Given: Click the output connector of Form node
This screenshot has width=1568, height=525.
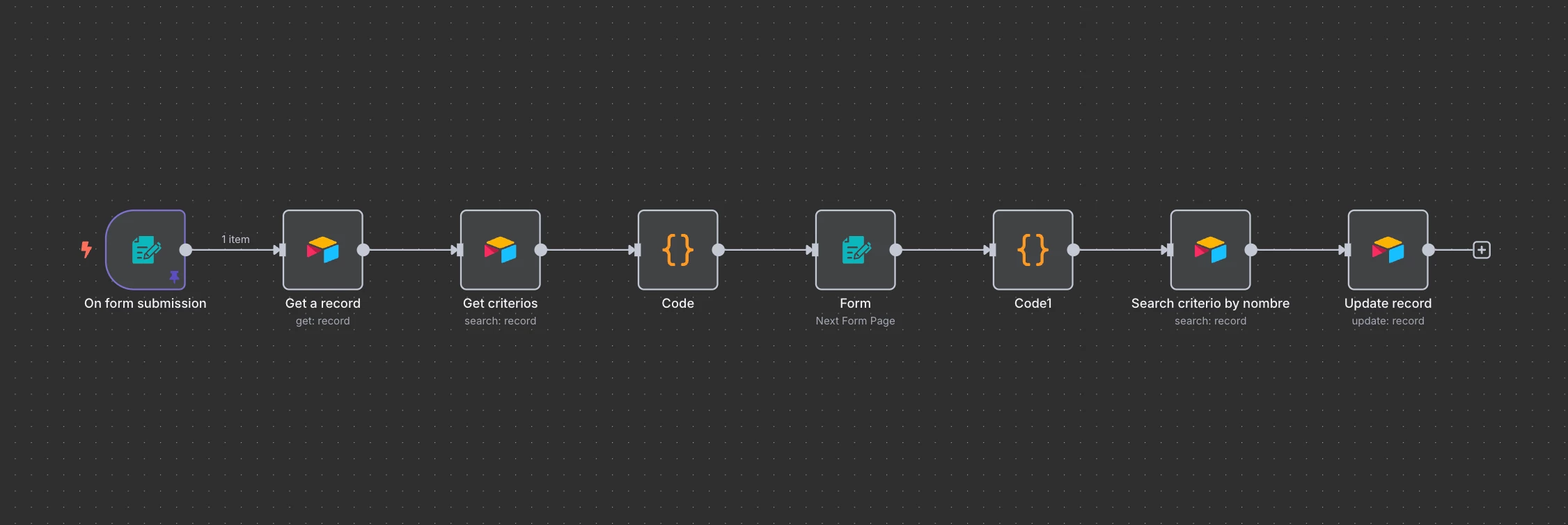Looking at the screenshot, I should tap(896, 250).
